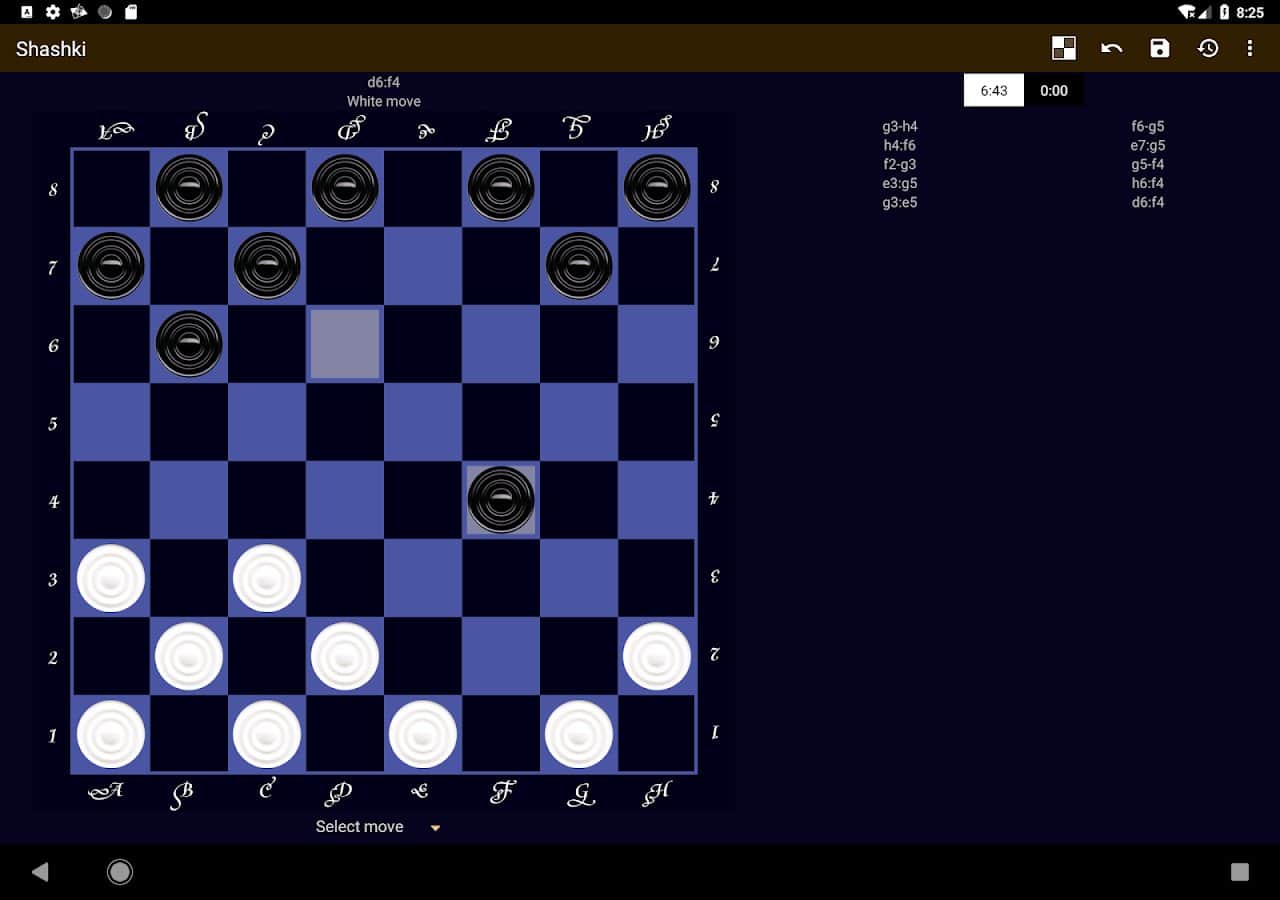Click the black player's 0:00 timer
This screenshot has height=900, width=1280.
[x=1053, y=91]
